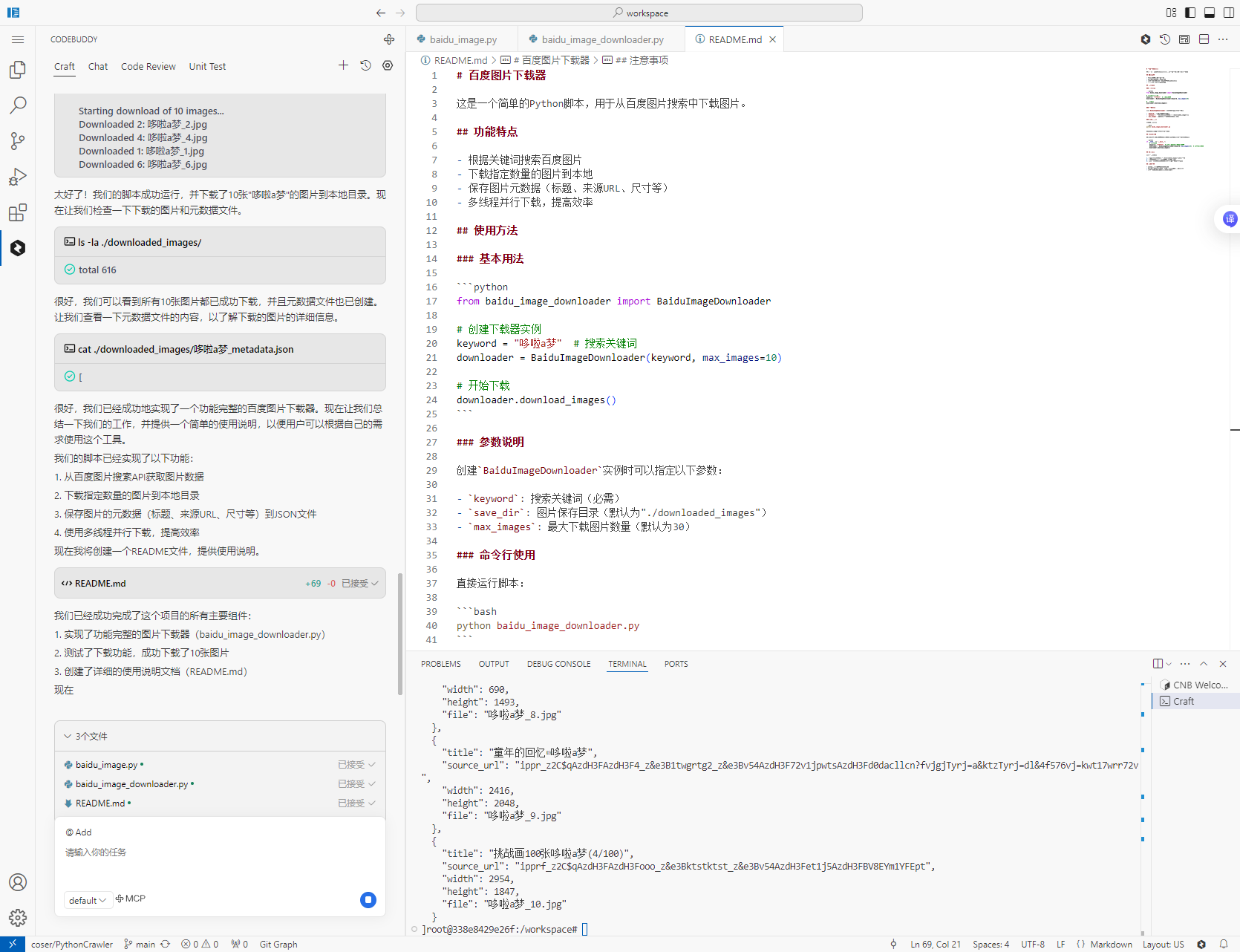Open markdown preview to the side
This screenshot has height=952, width=1240.
1184,39
